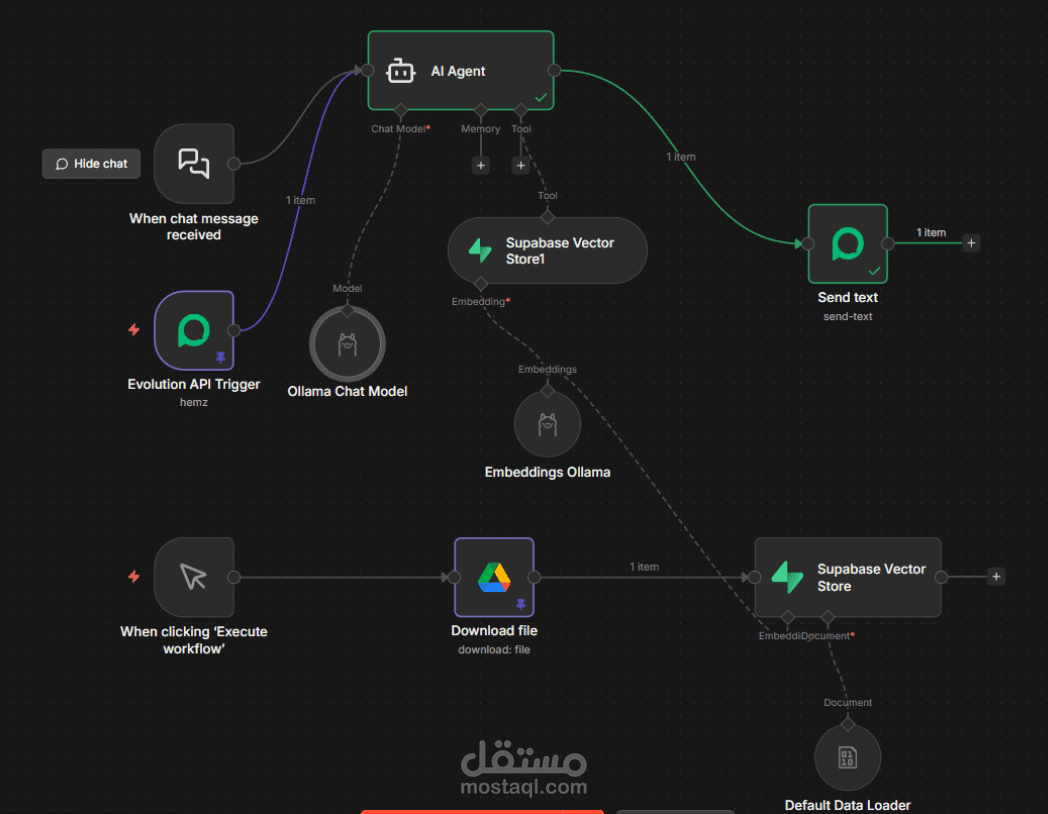Click the Execute workflow trigger output connector
The width and height of the screenshot is (1048, 814).
(x=234, y=577)
